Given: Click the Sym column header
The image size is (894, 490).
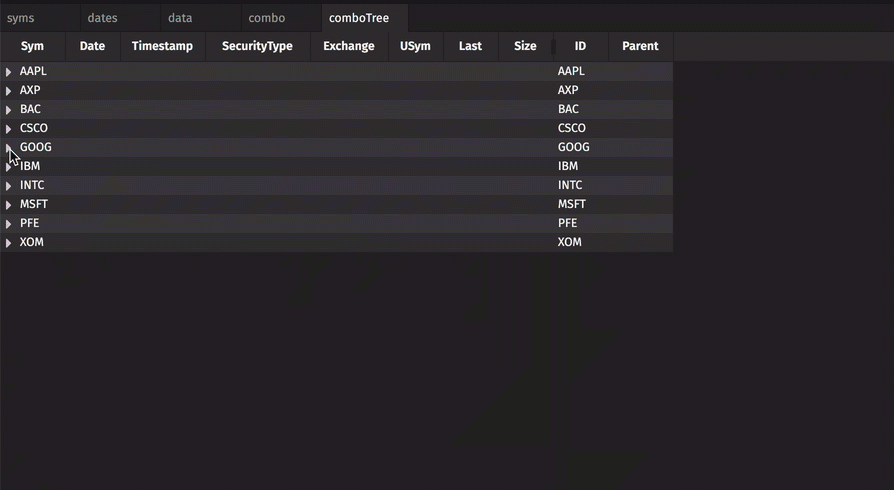Looking at the screenshot, I should click(32, 46).
